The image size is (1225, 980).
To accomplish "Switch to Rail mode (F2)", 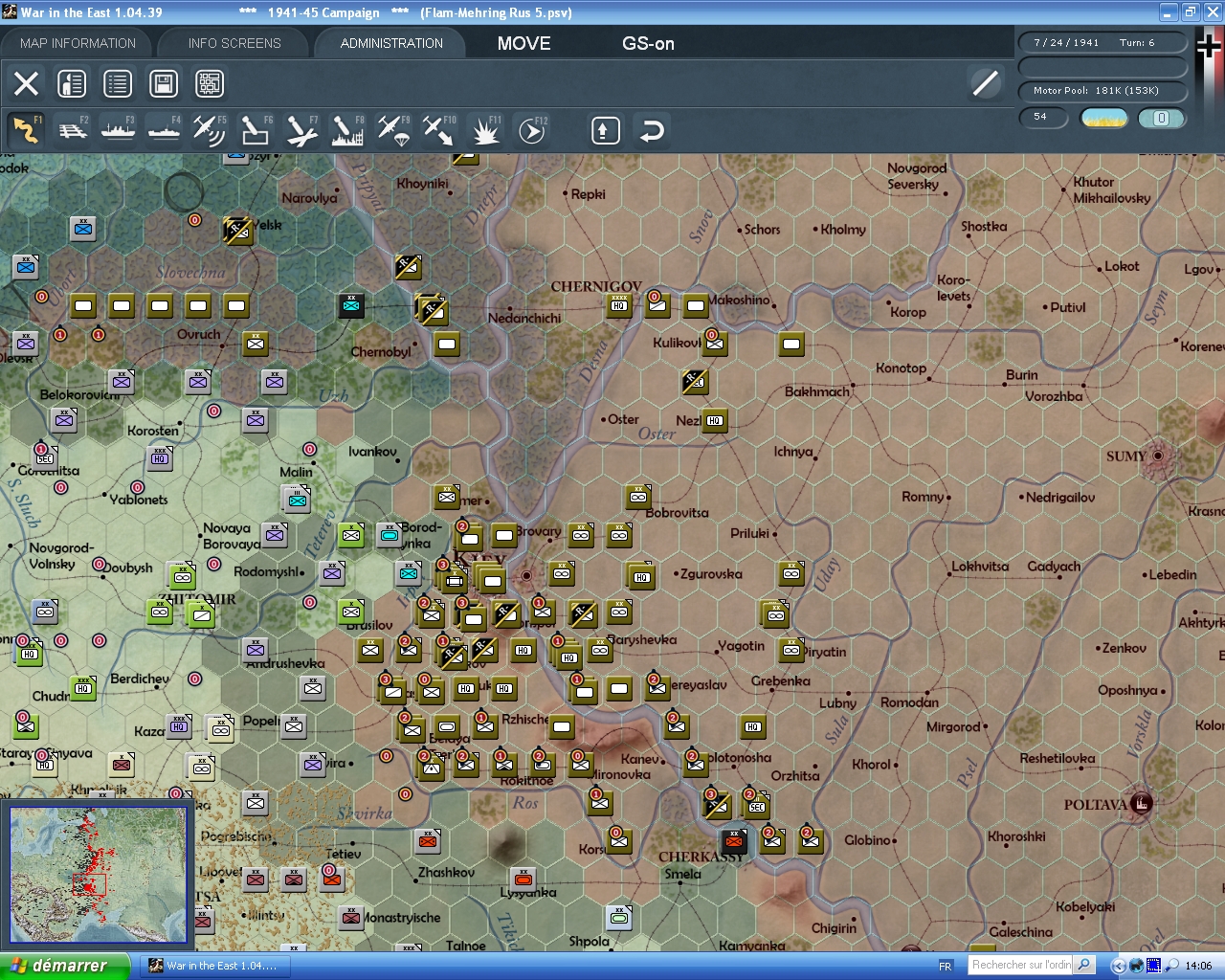I will 73,130.
